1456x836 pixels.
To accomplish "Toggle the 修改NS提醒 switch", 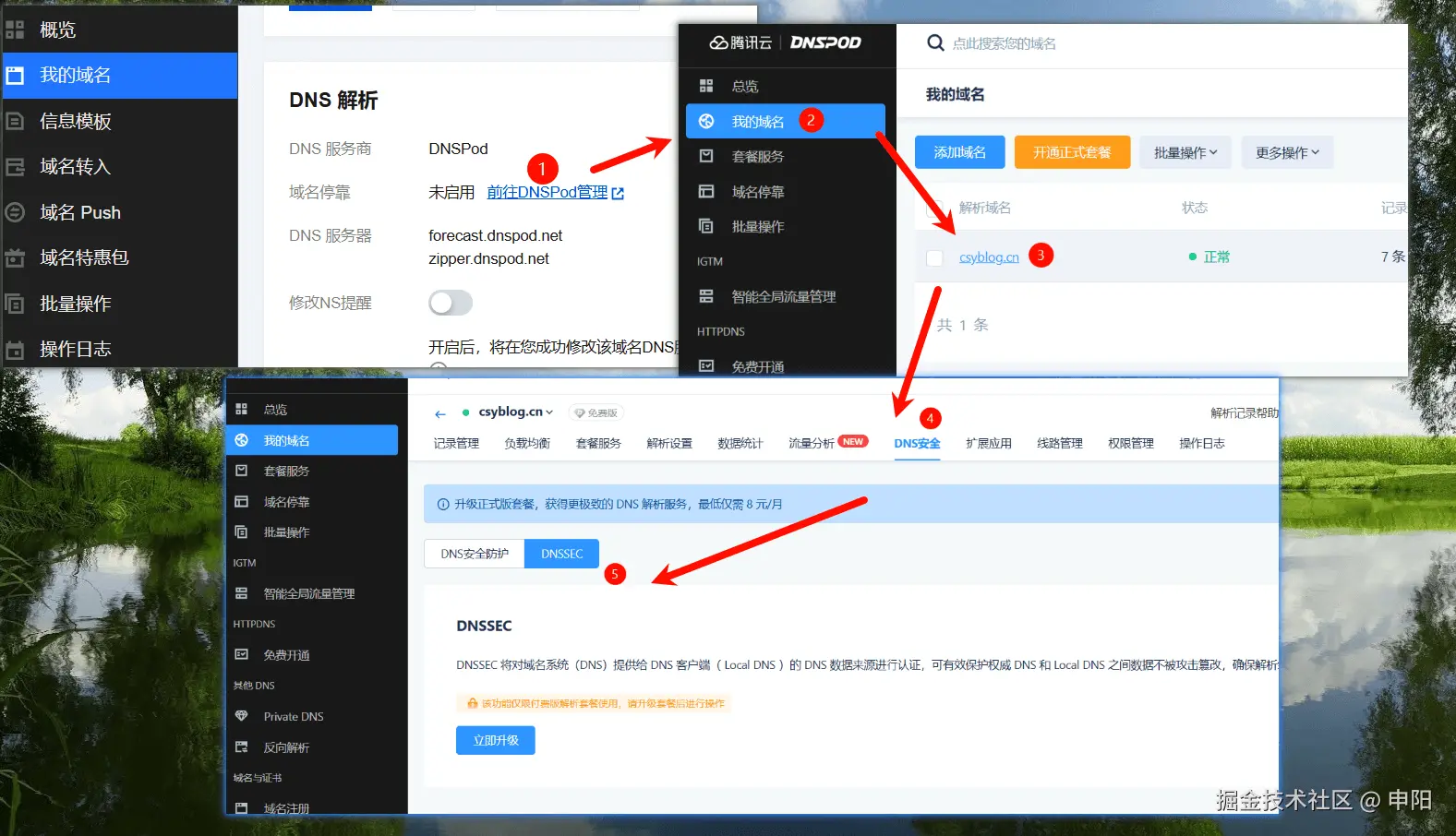I will click(451, 303).
